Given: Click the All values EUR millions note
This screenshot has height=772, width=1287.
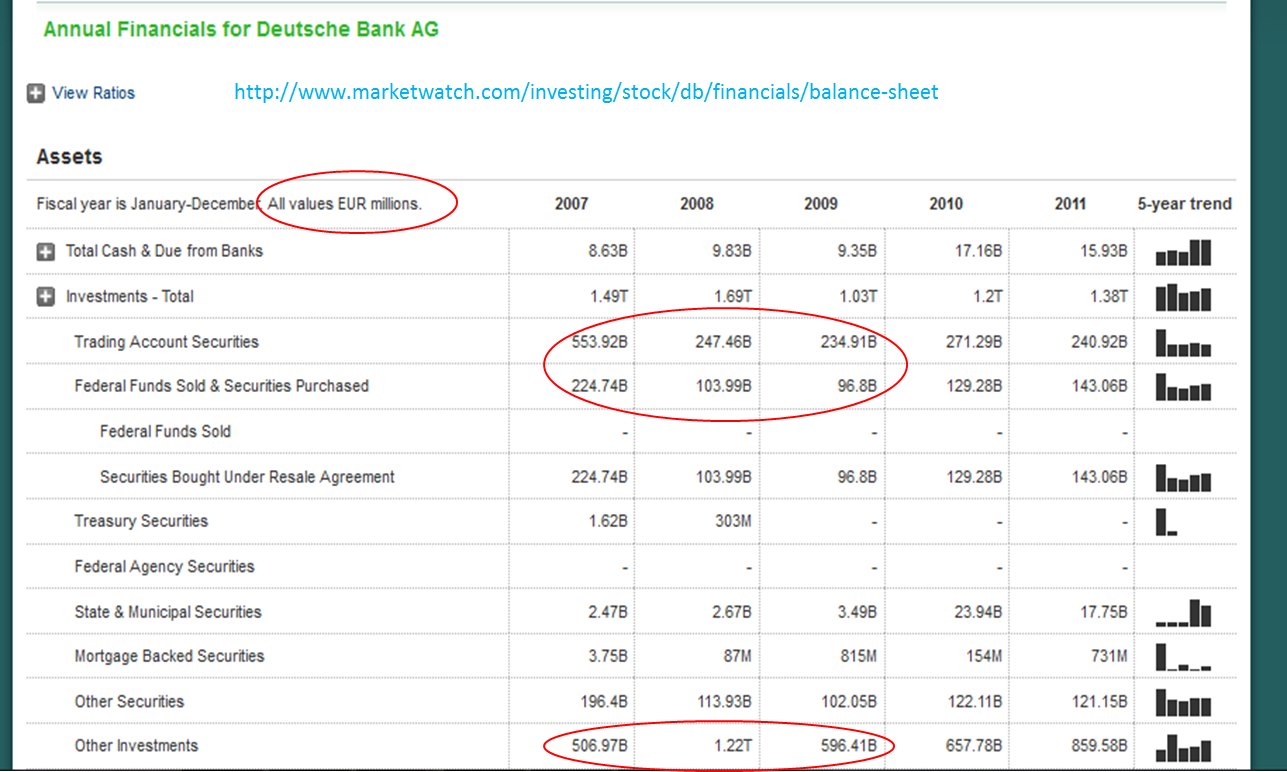Looking at the screenshot, I should point(345,204).
